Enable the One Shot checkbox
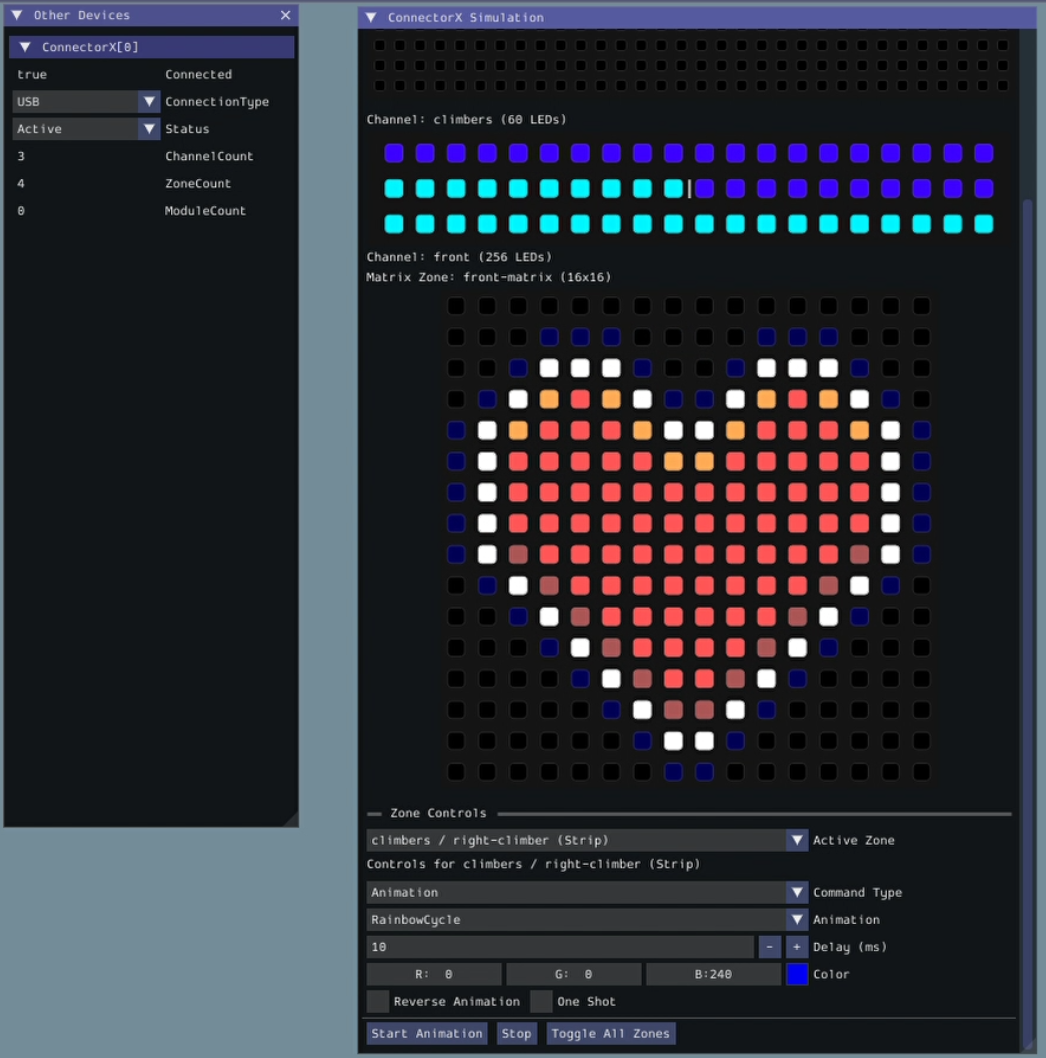 click(541, 1001)
